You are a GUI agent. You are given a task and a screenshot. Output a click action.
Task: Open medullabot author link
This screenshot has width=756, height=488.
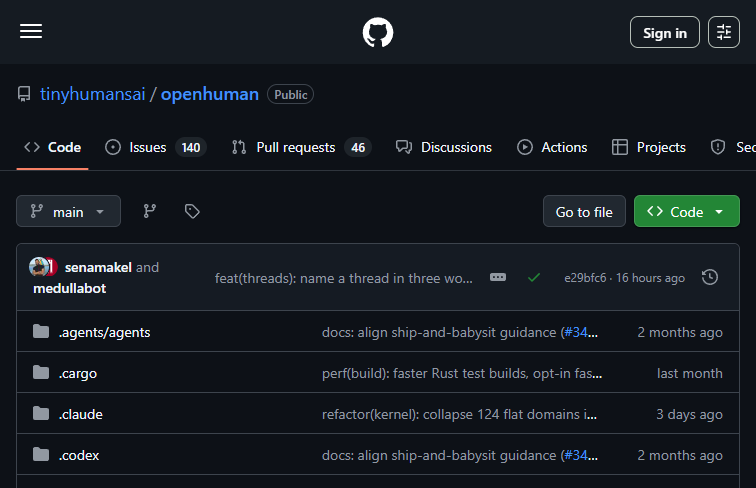pos(69,288)
